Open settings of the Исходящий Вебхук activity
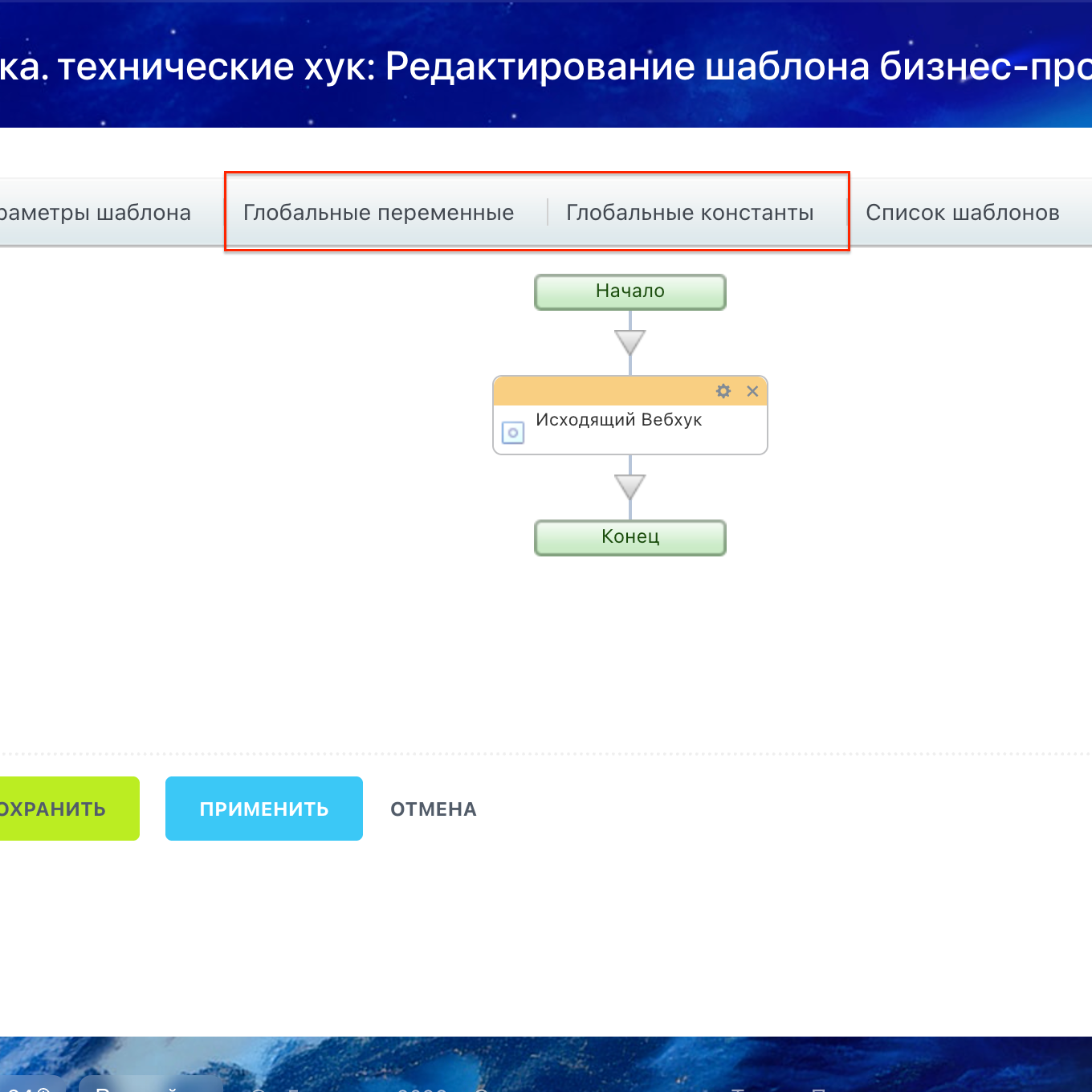Image resolution: width=1092 pixels, height=1092 pixels. click(x=723, y=391)
